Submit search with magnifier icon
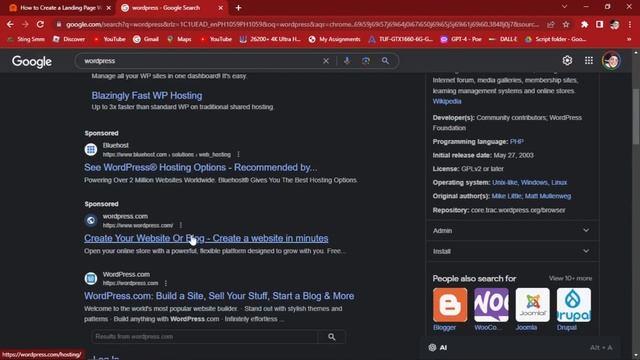This screenshot has width=640, height=360. pyautogui.click(x=385, y=61)
